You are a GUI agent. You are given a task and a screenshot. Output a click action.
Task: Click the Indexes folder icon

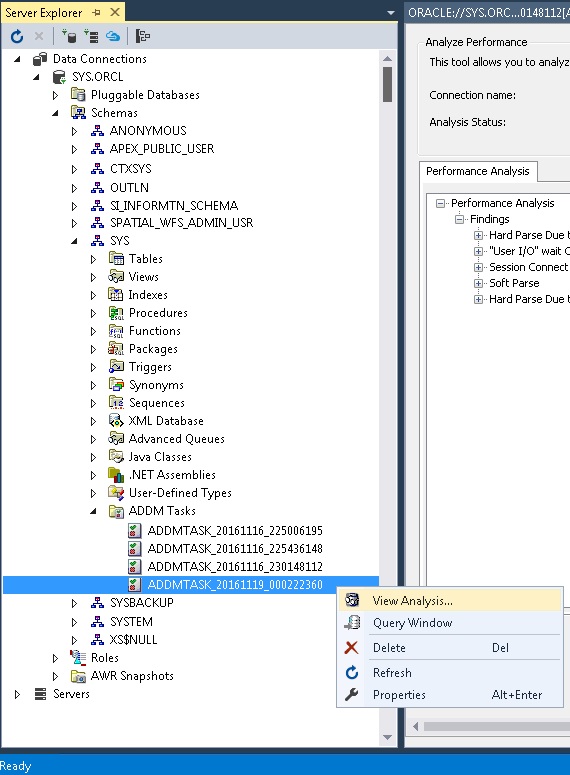pyautogui.click(x=116, y=295)
